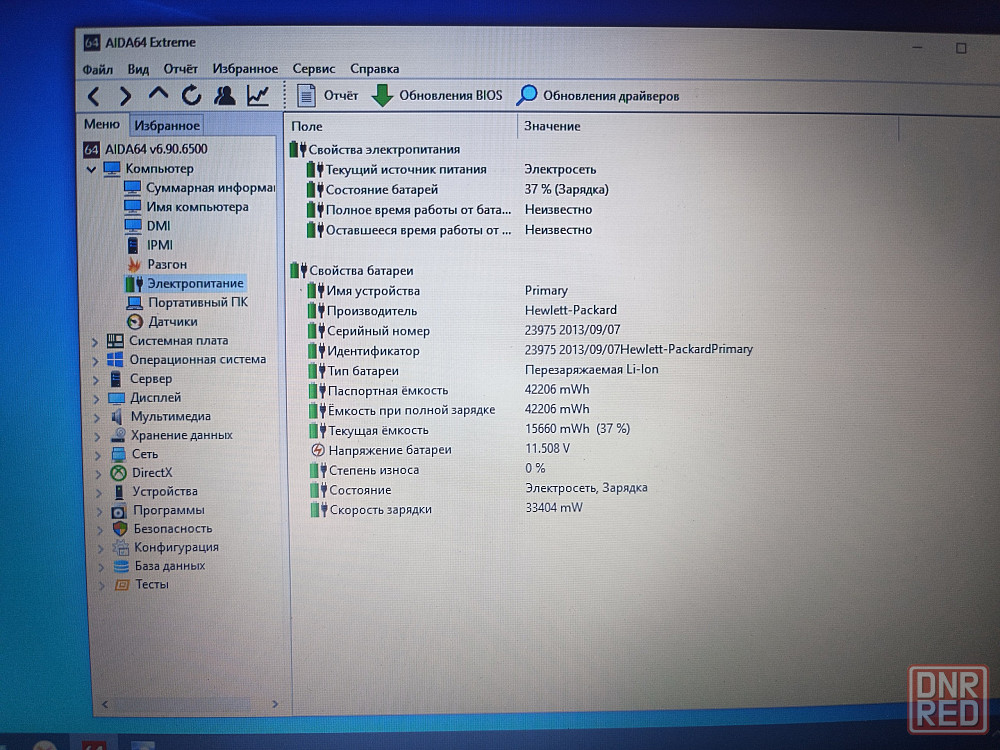This screenshot has width=1000, height=750.
Task: Click Обновления BIOS green arrow button
Action: [437, 96]
